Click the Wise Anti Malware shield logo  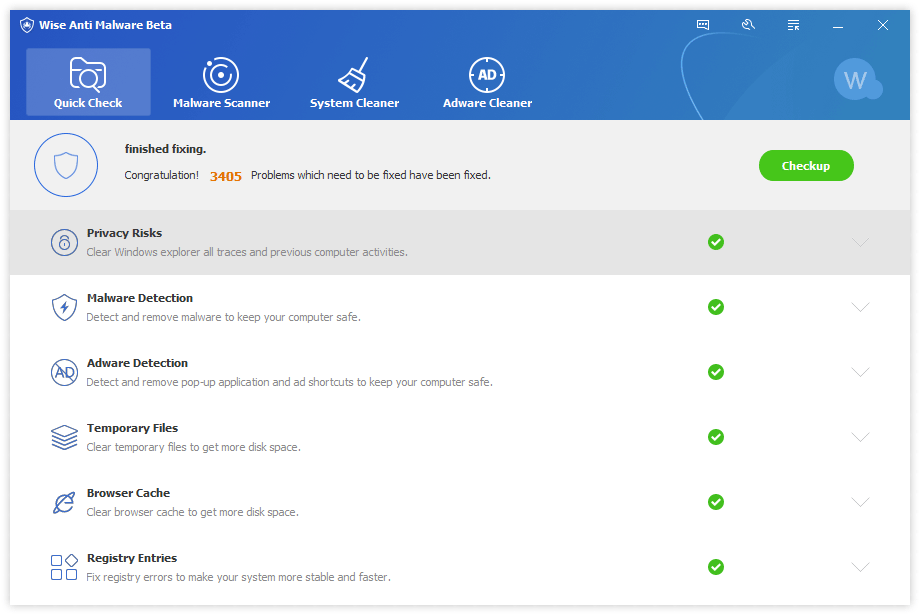(27, 25)
